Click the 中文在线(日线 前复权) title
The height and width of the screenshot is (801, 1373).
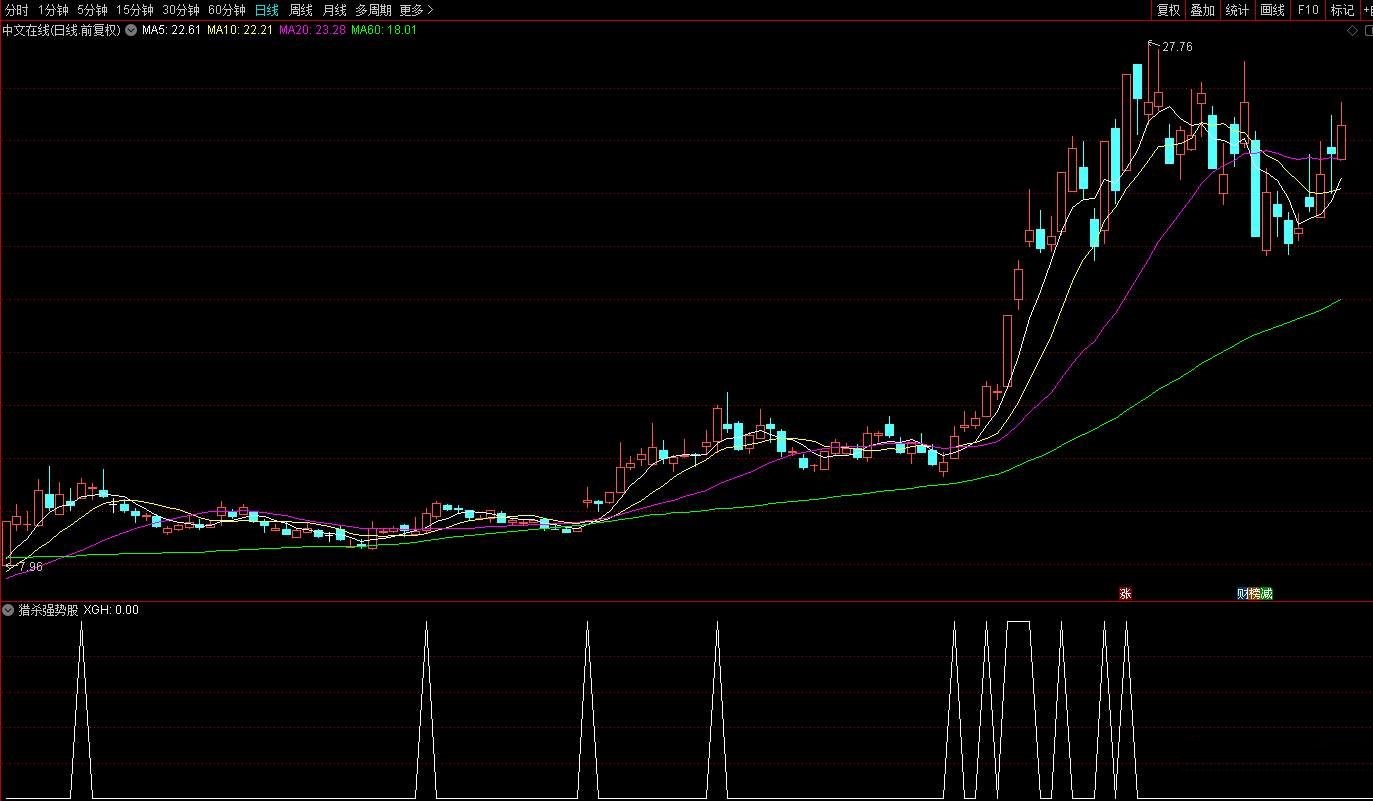coord(61,30)
